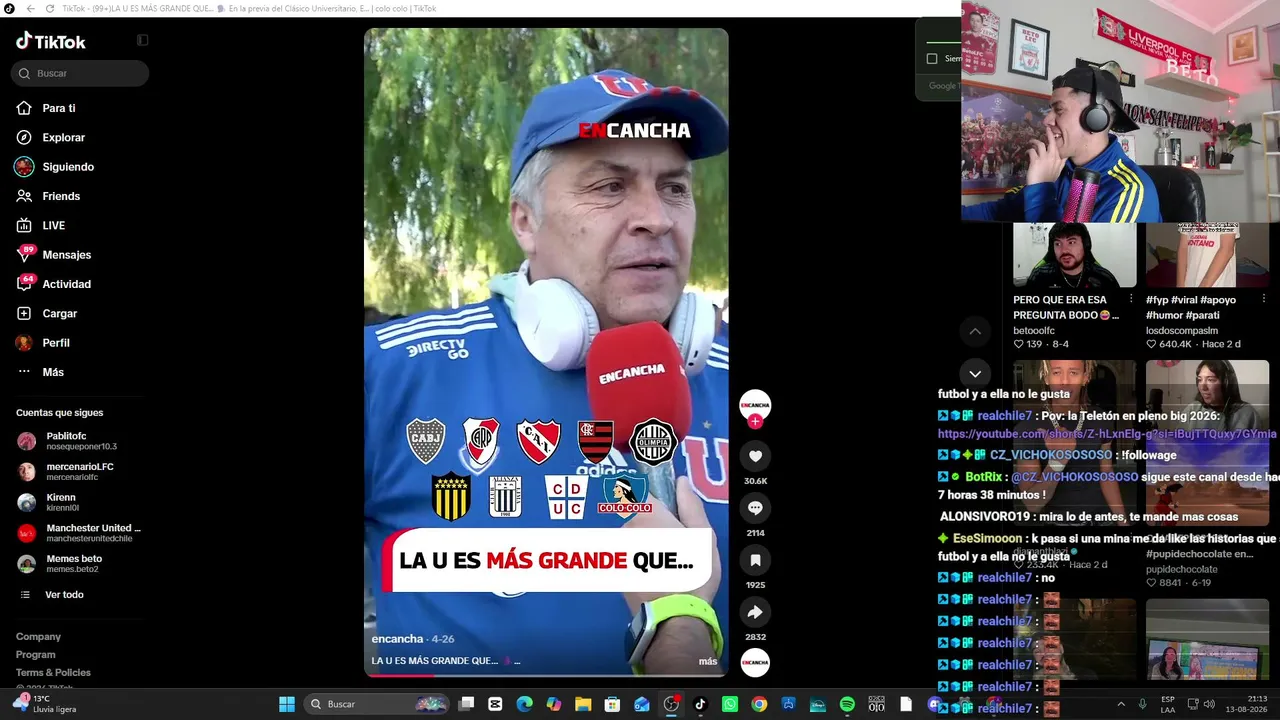
Task: Toggle the Siempre checkbox in popup
Action: pyautogui.click(x=932, y=58)
